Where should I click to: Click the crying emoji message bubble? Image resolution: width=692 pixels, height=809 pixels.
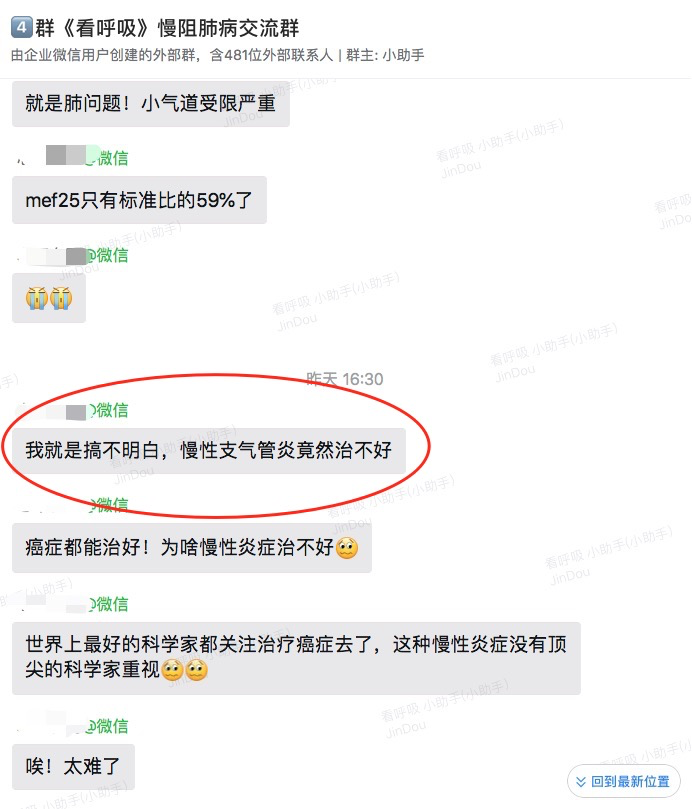click(49, 298)
